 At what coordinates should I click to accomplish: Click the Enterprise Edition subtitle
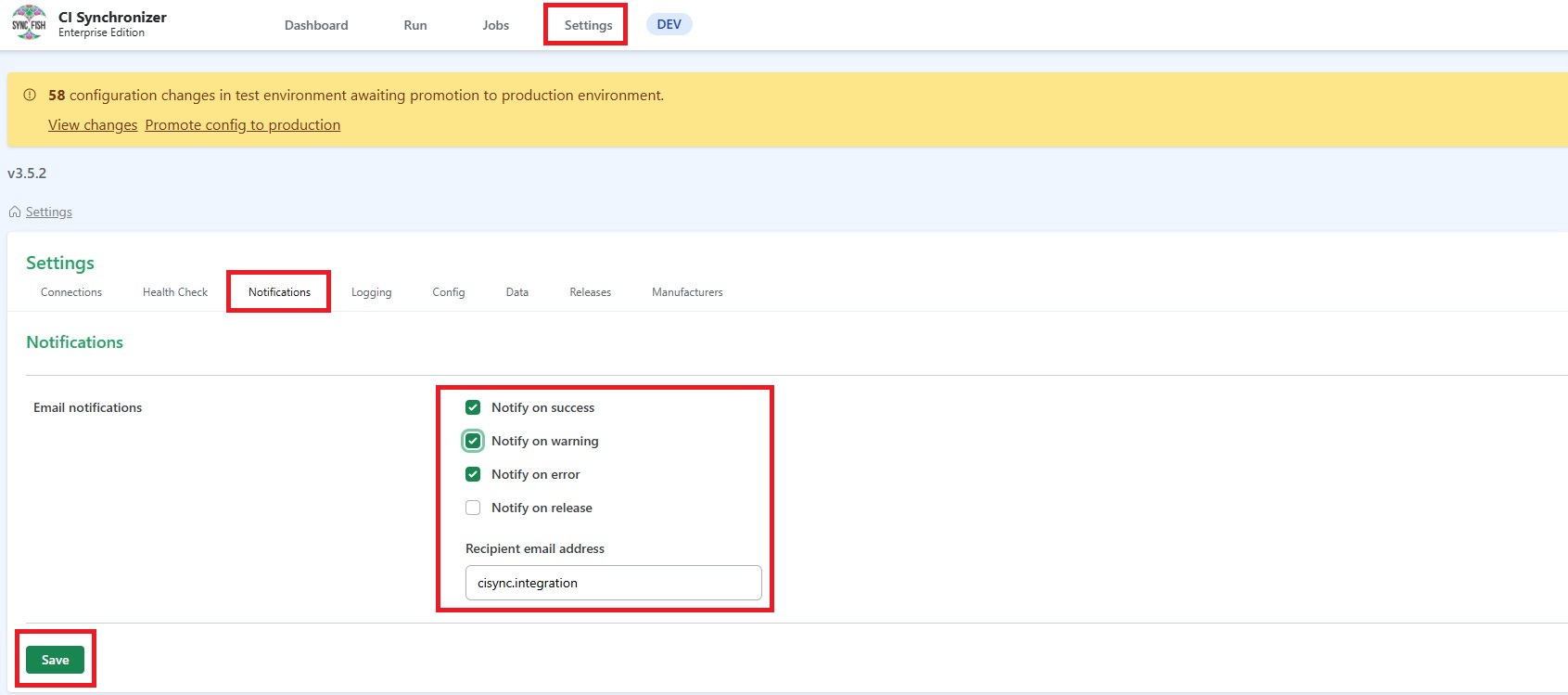click(101, 32)
